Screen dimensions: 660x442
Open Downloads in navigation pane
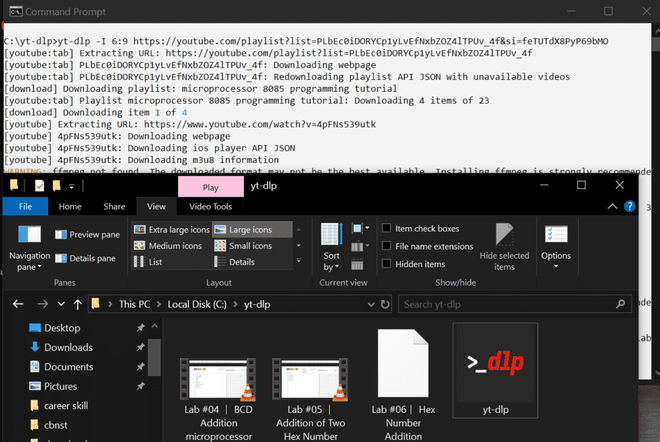tap(68, 347)
